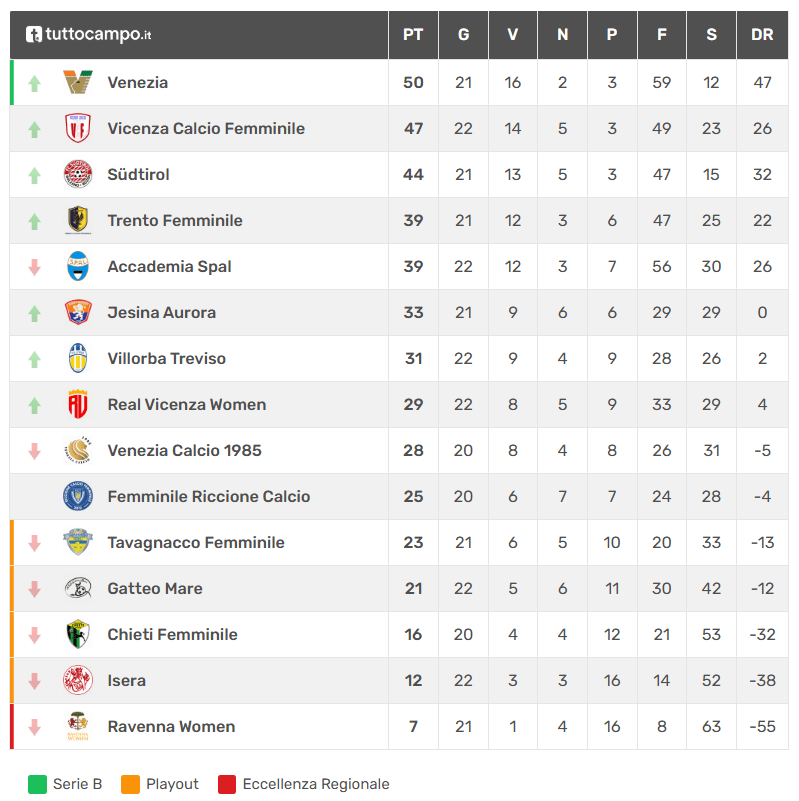
Task: Click the Vicenza Calcio Femminile crest
Action: point(78,128)
